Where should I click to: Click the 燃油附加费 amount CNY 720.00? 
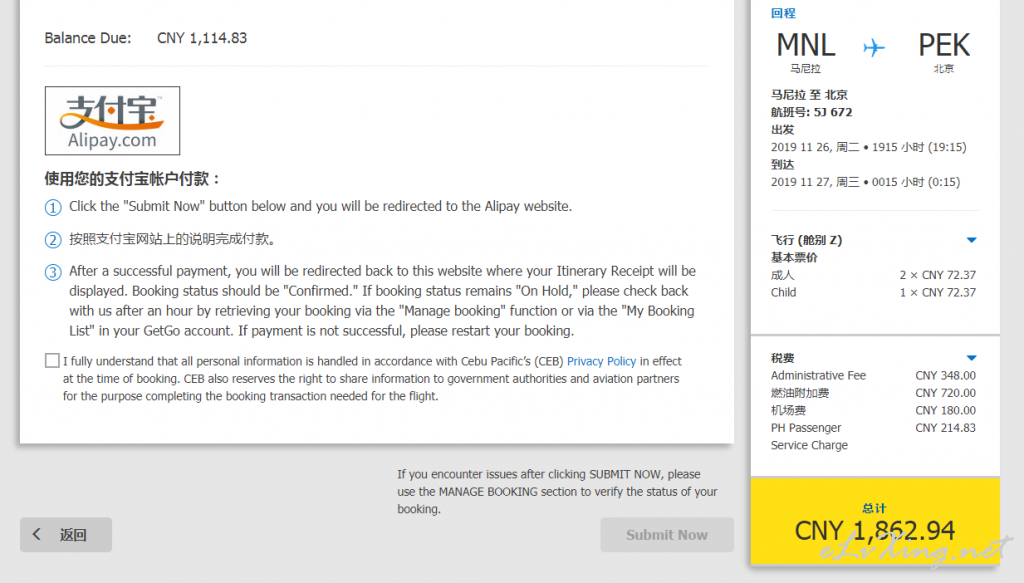[945, 393]
